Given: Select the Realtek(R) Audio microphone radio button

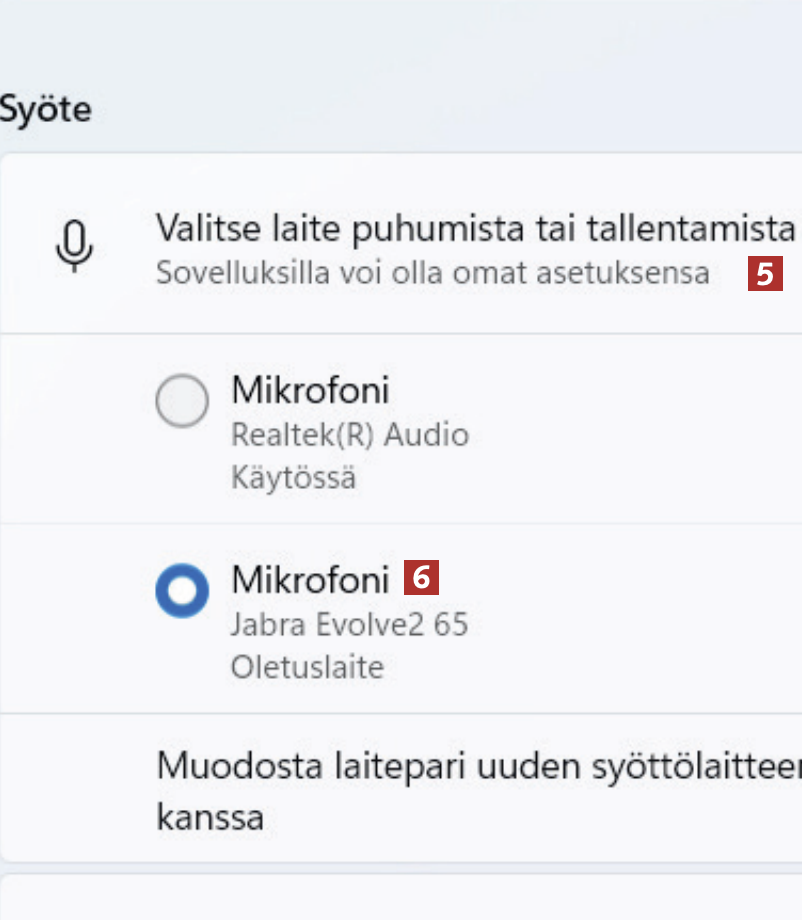Looking at the screenshot, I should pyautogui.click(x=182, y=401).
